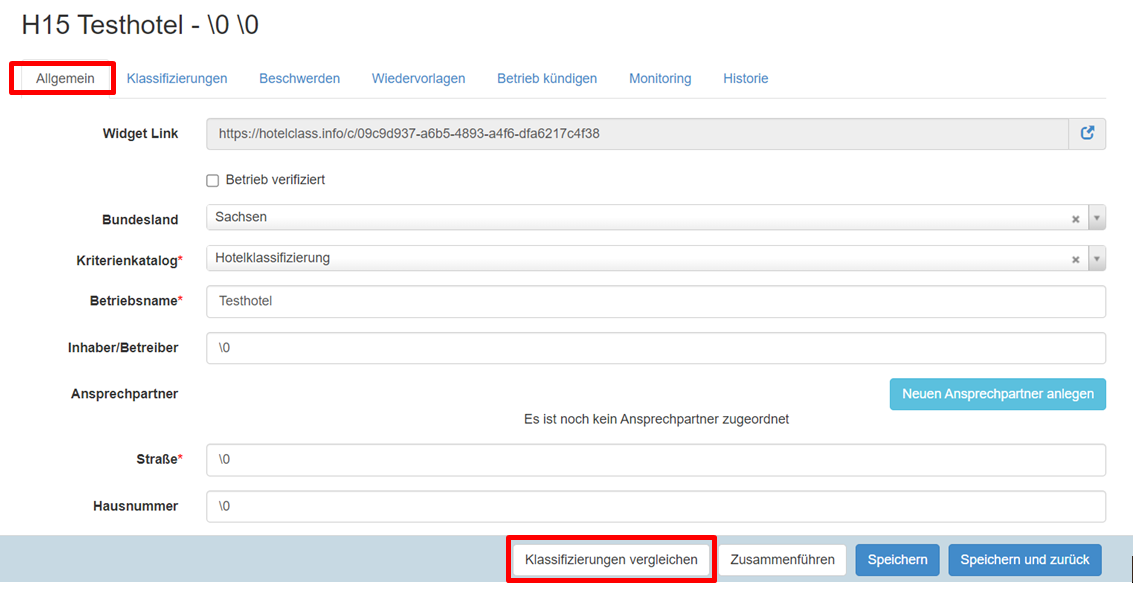Viewport: 1133px width, 591px height.
Task: Expand the Bundesland dropdown arrow
Action: 1096,218
